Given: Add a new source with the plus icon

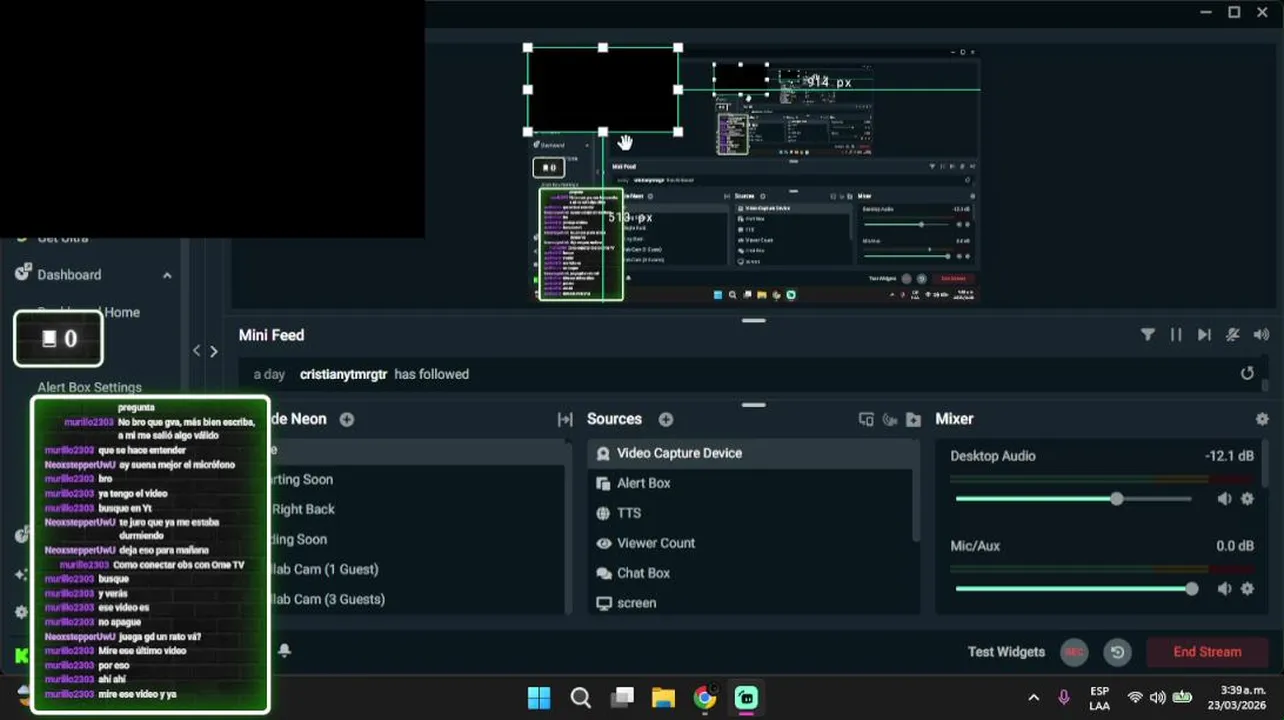Looking at the screenshot, I should tap(666, 420).
